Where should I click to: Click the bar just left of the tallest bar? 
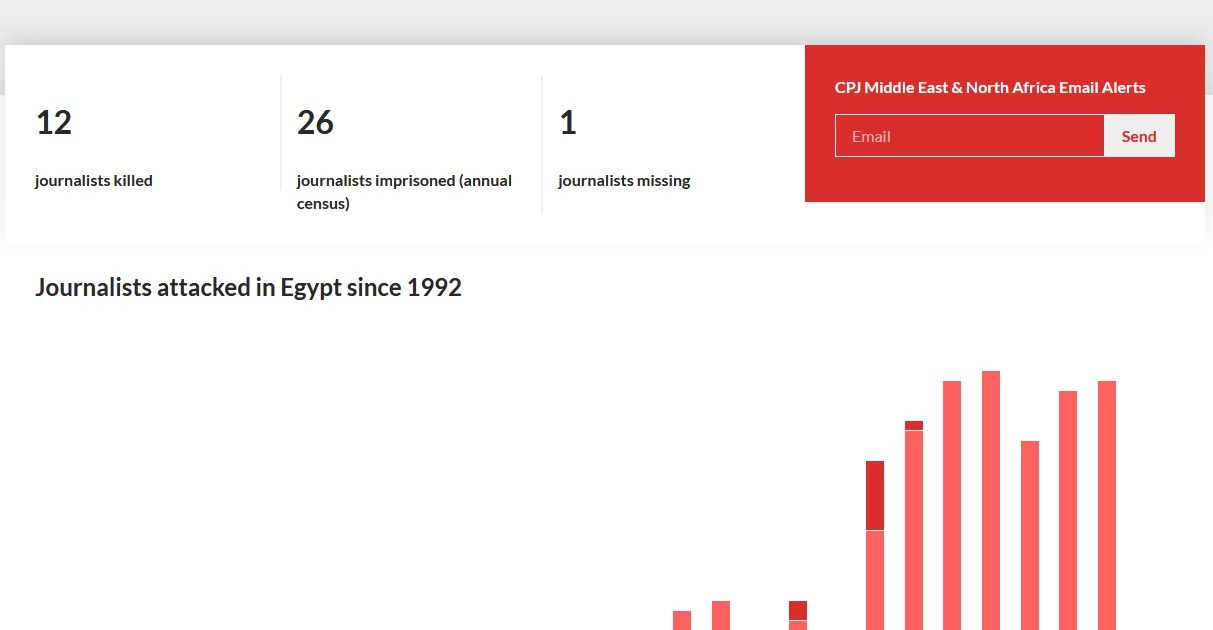click(952, 505)
